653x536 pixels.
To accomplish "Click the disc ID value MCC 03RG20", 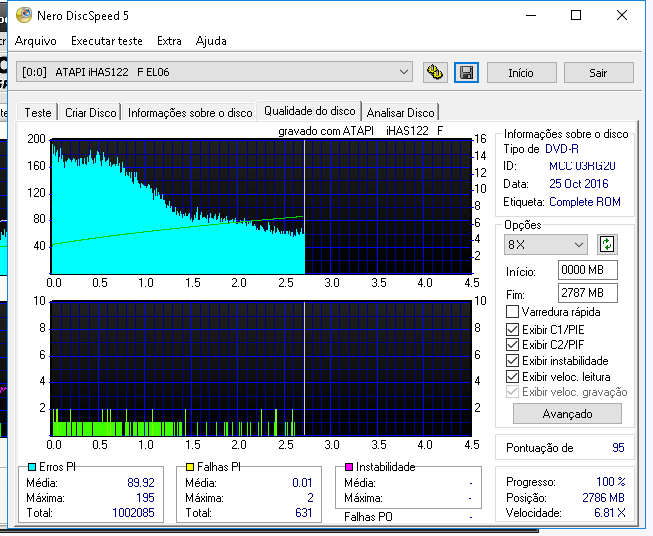I will (x=582, y=166).
